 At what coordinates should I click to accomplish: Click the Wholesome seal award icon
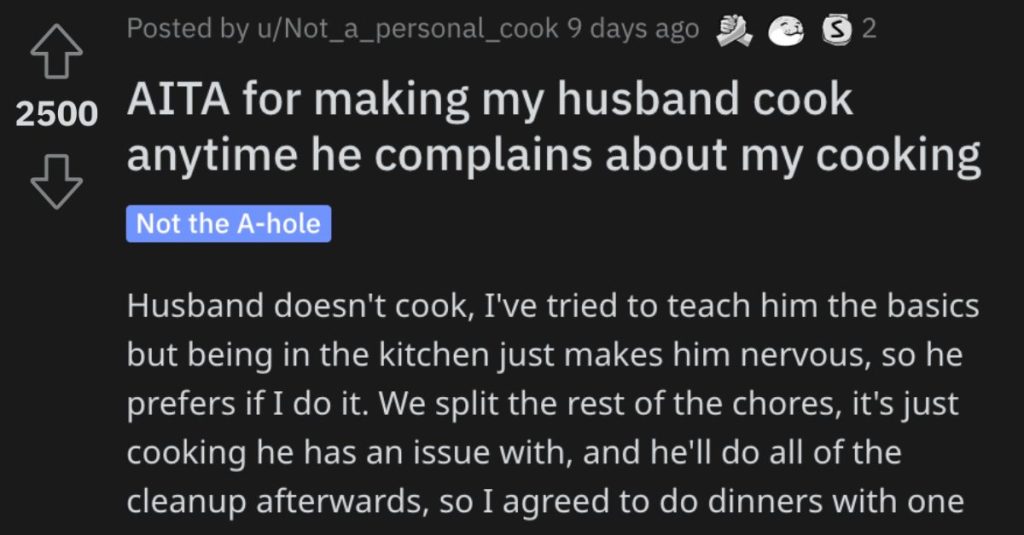786,31
